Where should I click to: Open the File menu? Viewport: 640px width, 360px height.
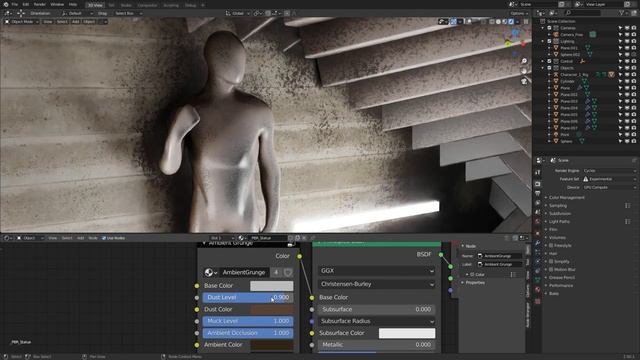pos(15,4)
